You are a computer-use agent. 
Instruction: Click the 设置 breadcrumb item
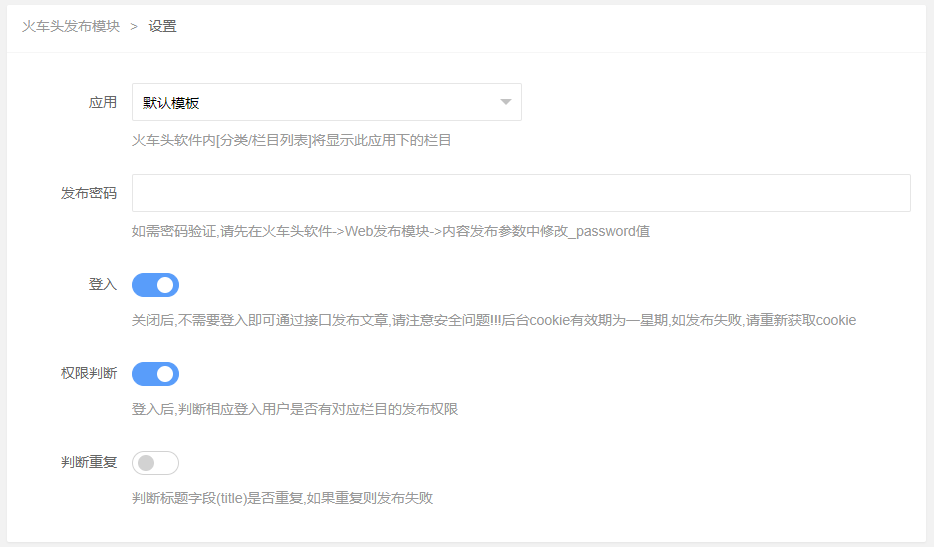[162, 26]
